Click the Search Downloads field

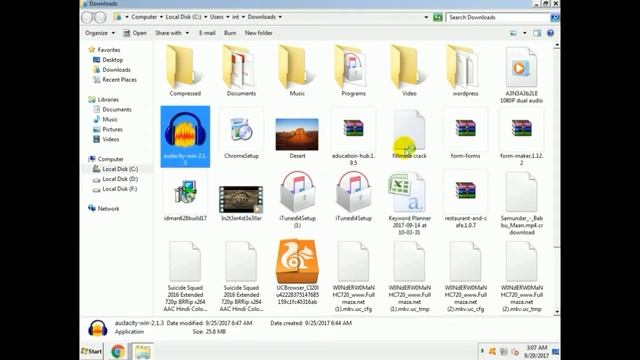(x=498, y=17)
